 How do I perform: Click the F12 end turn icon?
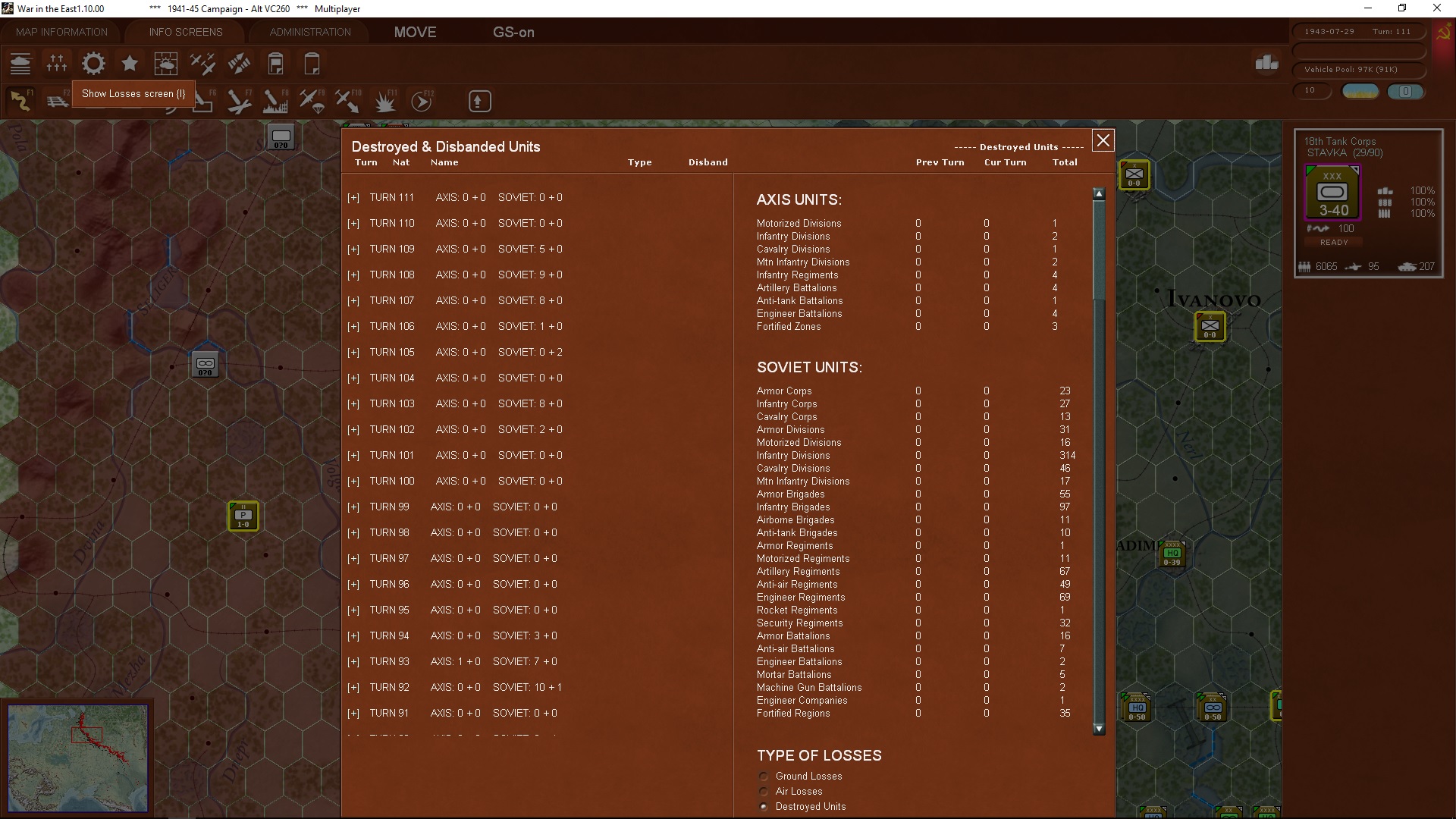point(422,101)
